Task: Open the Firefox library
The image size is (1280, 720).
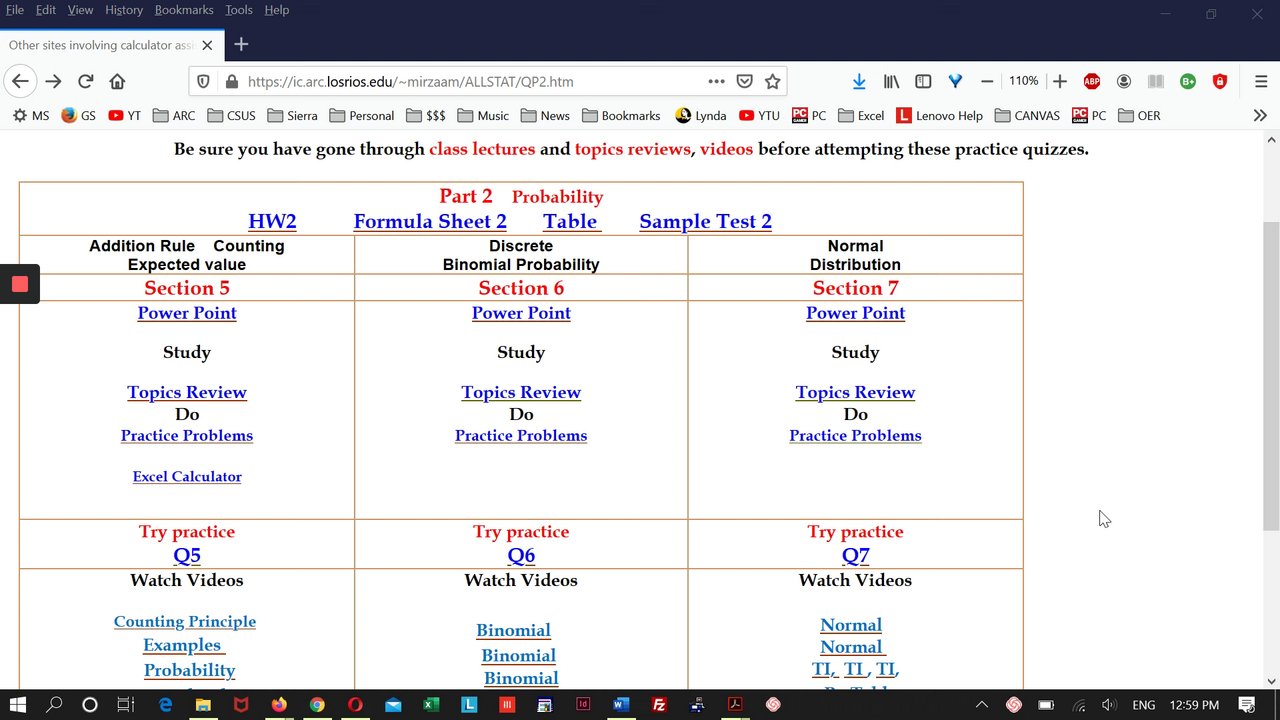Action: click(x=891, y=81)
